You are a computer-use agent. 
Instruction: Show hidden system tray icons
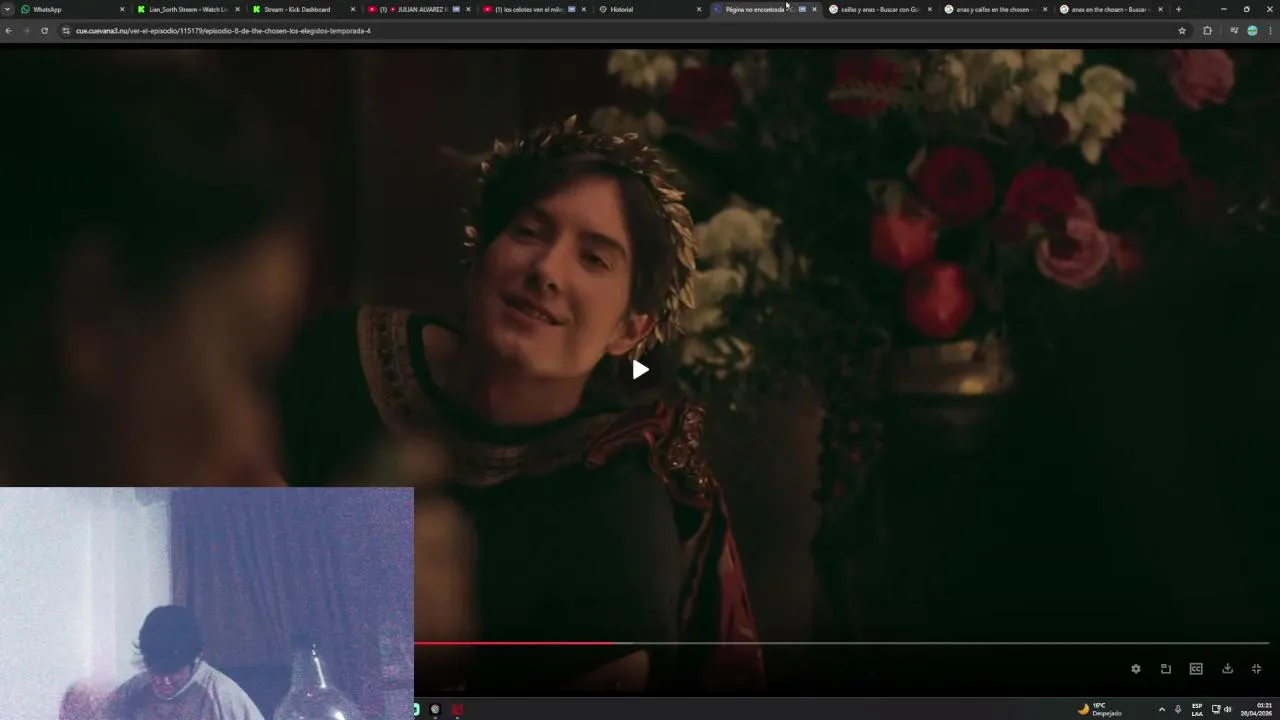tap(1161, 709)
